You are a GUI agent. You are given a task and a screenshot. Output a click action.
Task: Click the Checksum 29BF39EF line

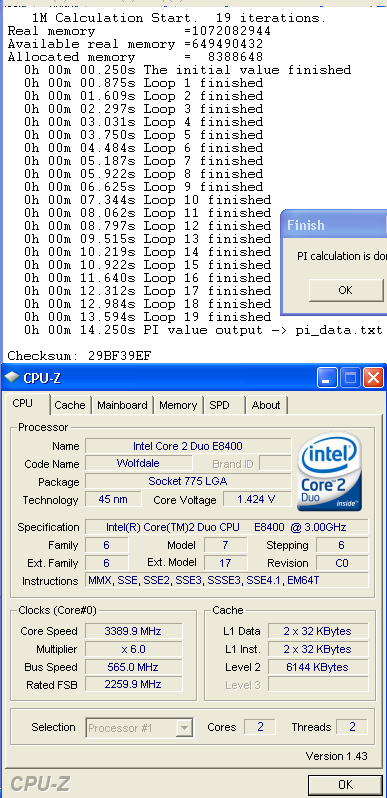click(x=79, y=356)
